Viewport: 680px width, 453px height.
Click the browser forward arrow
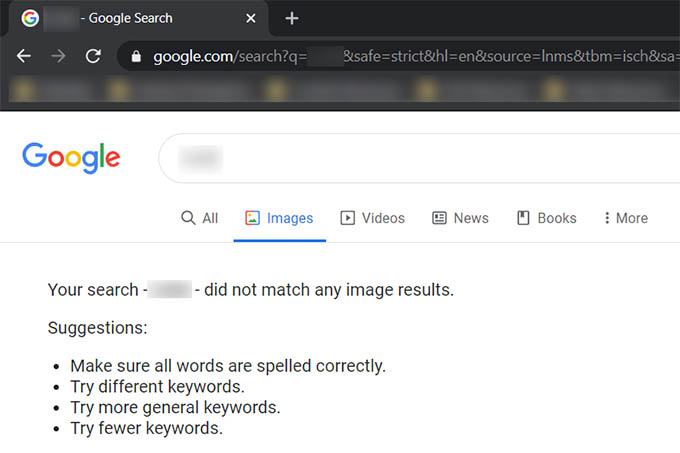click(x=58, y=56)
